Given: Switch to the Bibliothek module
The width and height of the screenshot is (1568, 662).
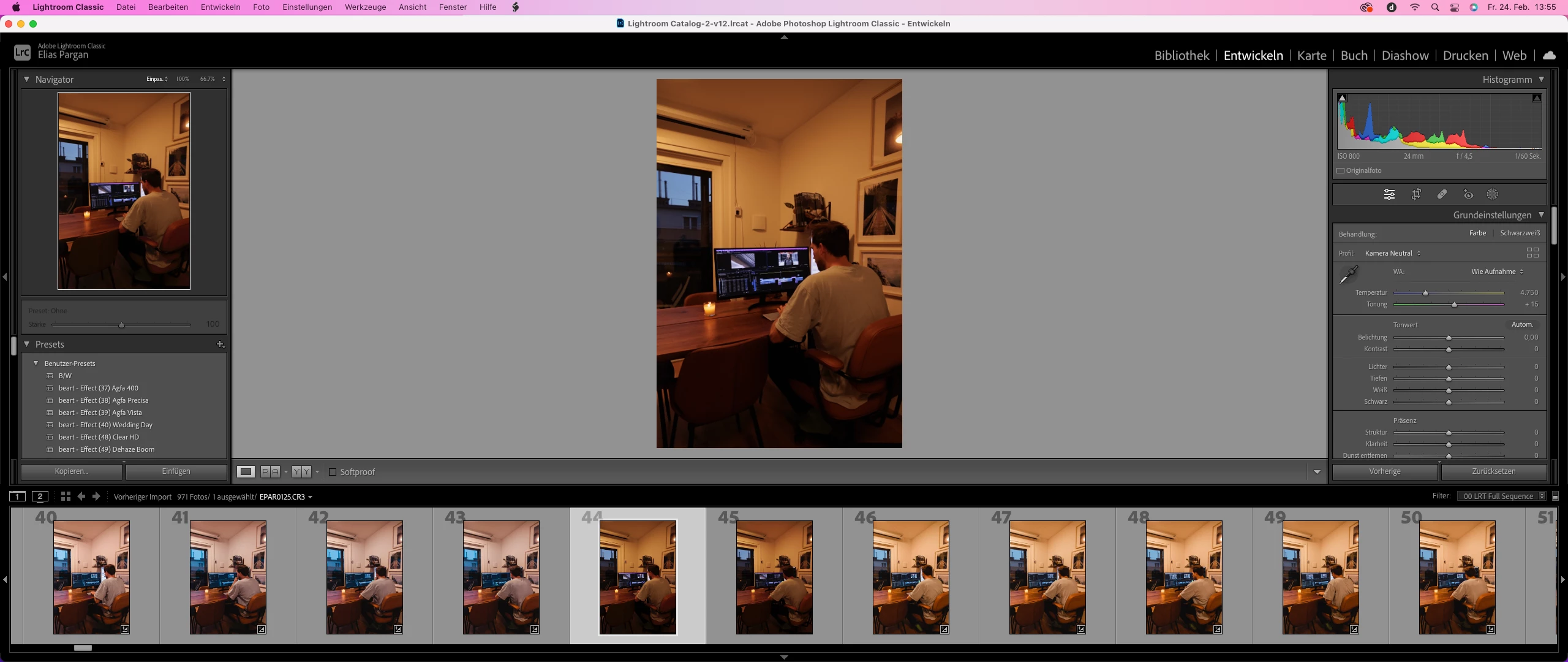Looking at the screenshot, I should click(x=1182, y=55).
